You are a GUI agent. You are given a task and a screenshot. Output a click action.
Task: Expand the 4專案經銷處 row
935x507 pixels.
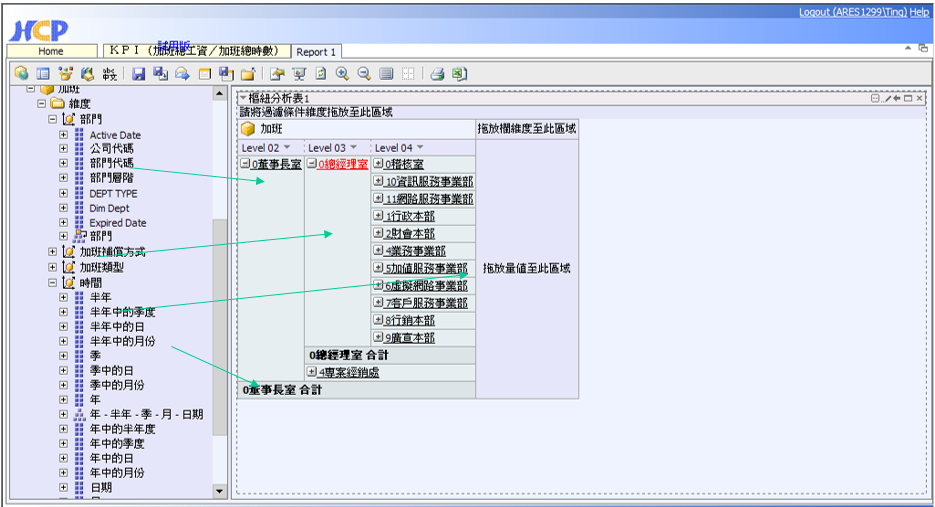point(311,372)
